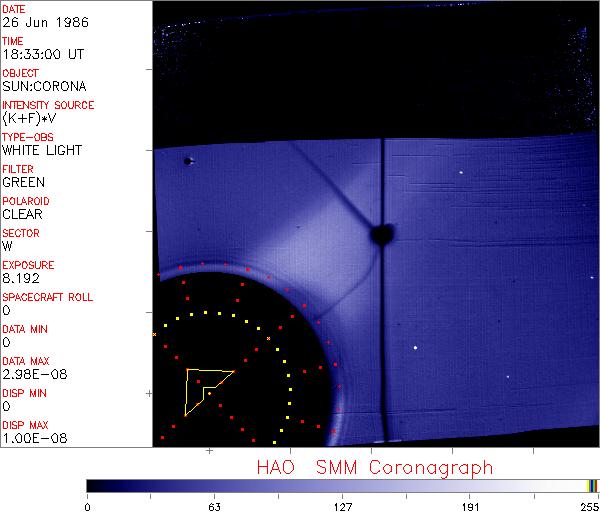Click the colorbar near the 127 mark

point(342,485)
